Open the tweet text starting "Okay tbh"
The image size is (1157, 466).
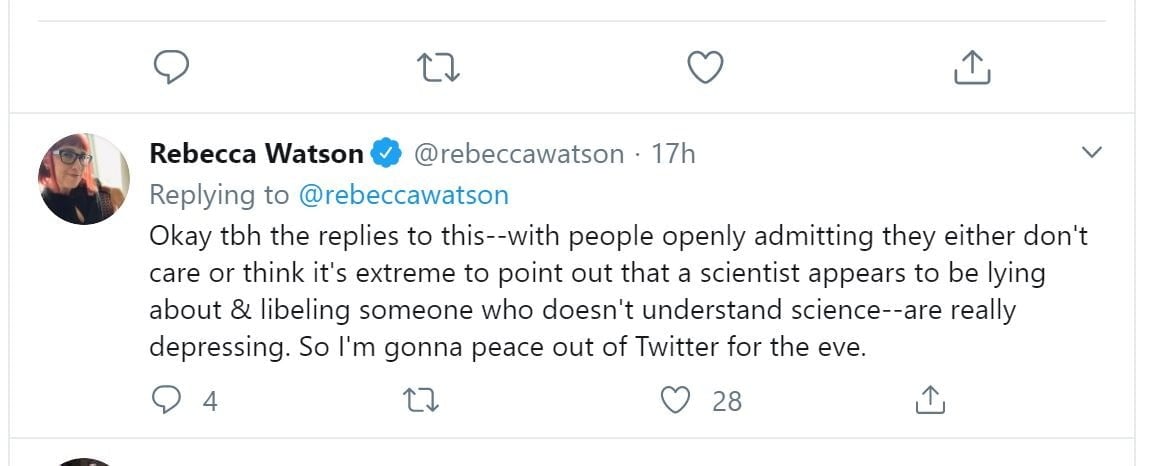[580, 290]
